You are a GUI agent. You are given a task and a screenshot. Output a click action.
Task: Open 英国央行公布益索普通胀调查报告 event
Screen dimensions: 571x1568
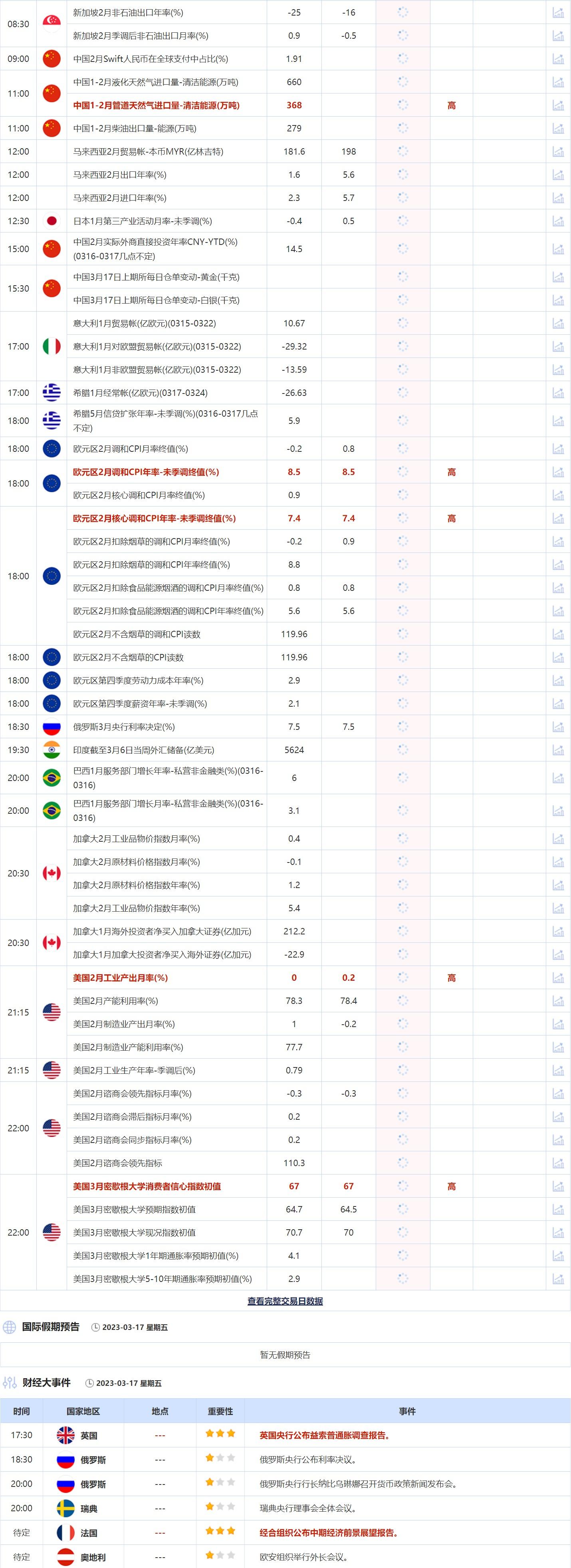(x=324, y=1435)
